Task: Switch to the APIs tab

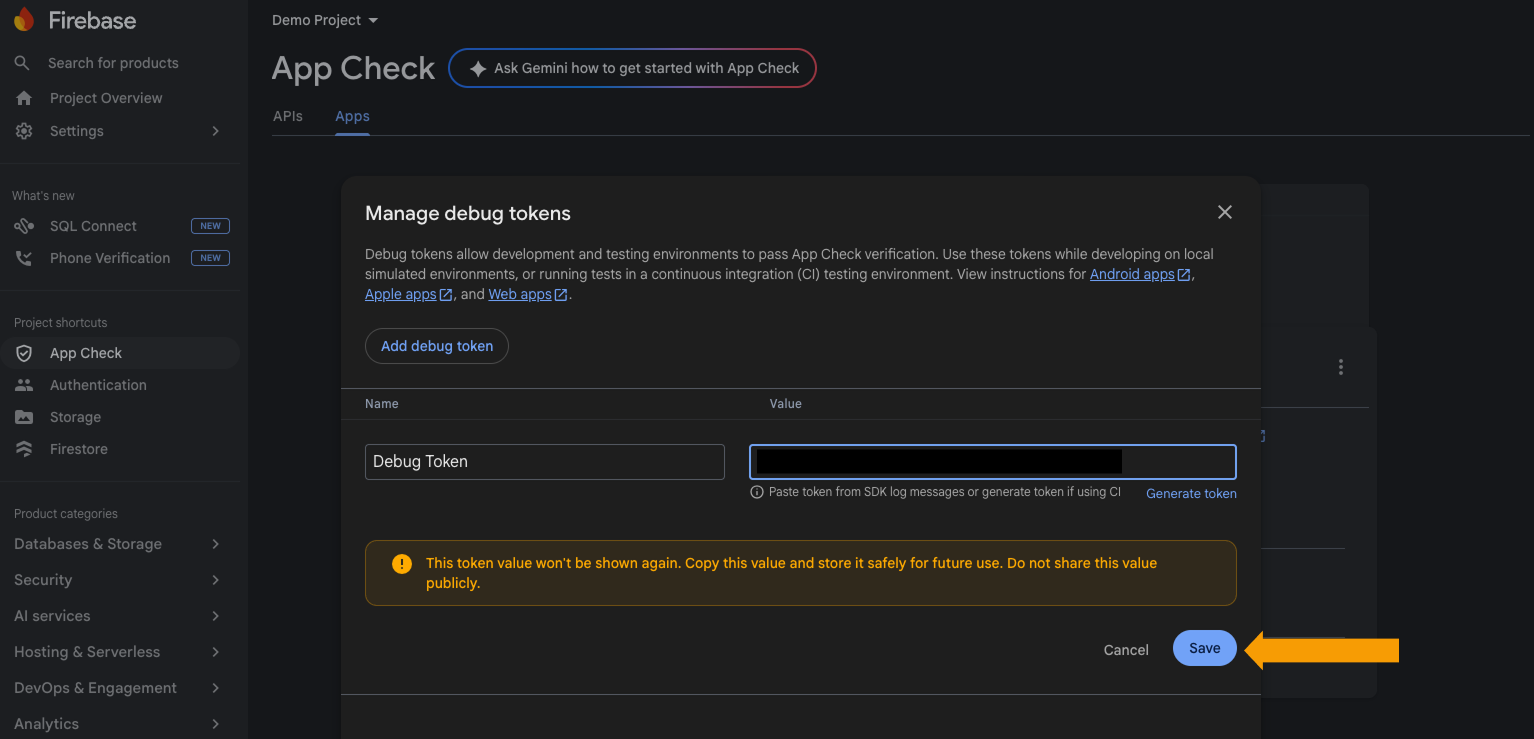Action: [288, 116]
